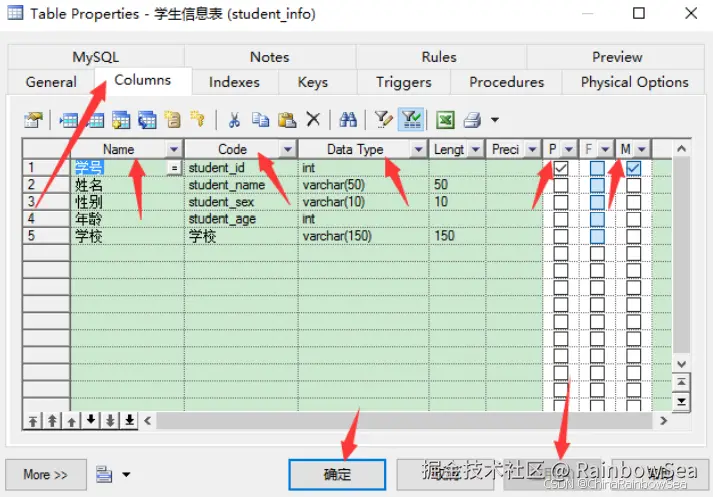Check the P checkbox for student_name row

coord(561,185)
